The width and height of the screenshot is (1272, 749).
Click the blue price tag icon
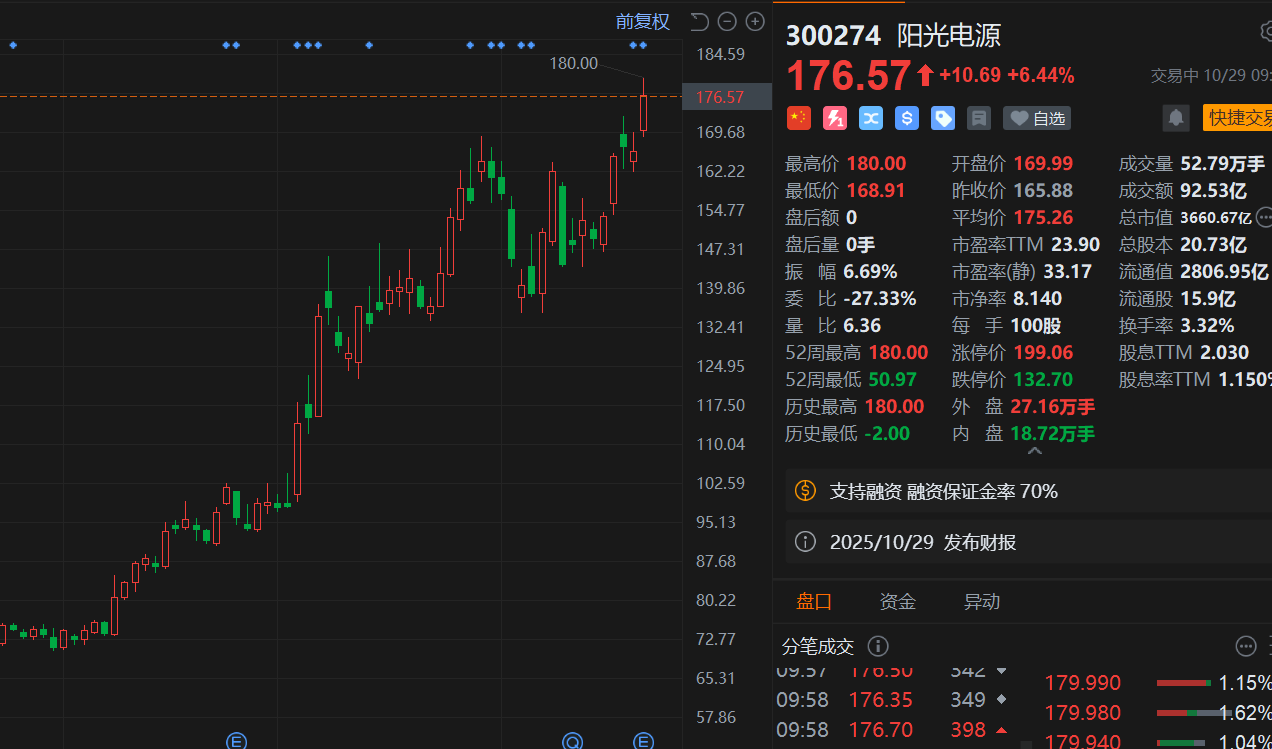(943, 118)
